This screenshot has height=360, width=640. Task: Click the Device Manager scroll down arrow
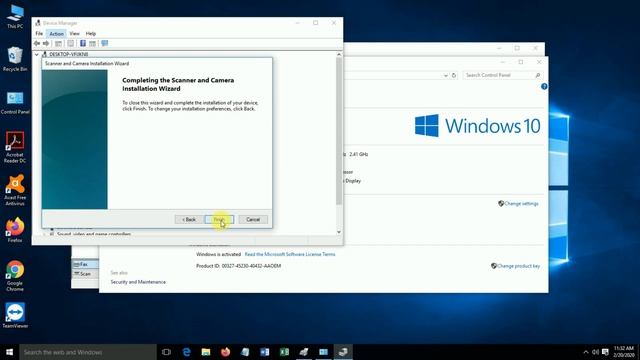(339, 232)
